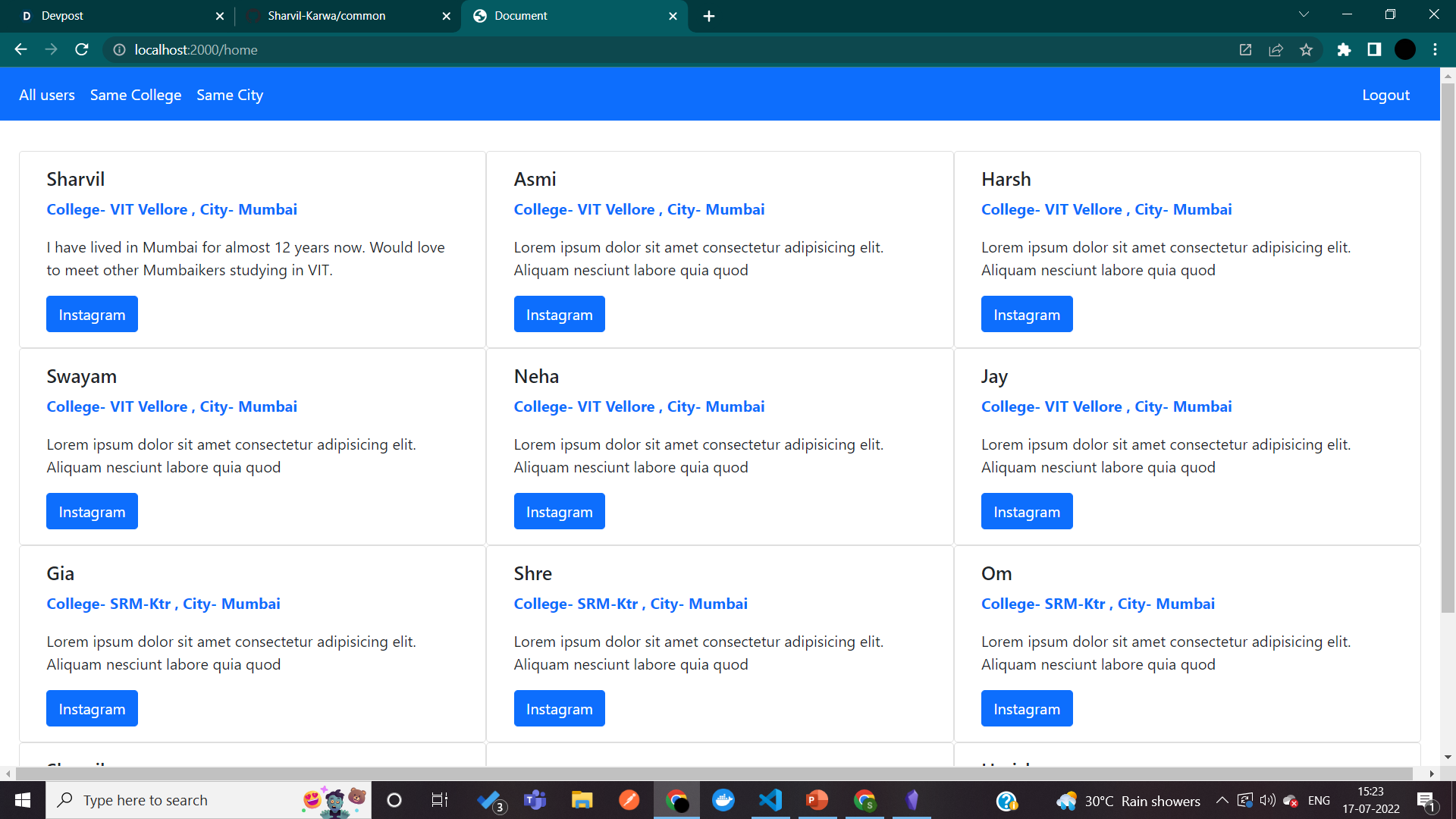Go back to previous page
This screenshot has height=819, width=1456.
click(x=20, y=49)
